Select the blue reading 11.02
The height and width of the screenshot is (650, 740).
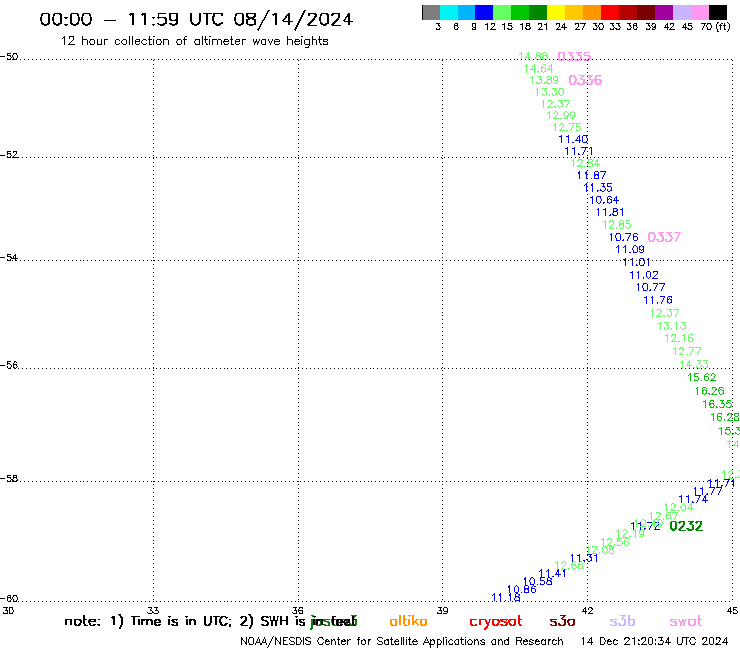tap(644, 275)
